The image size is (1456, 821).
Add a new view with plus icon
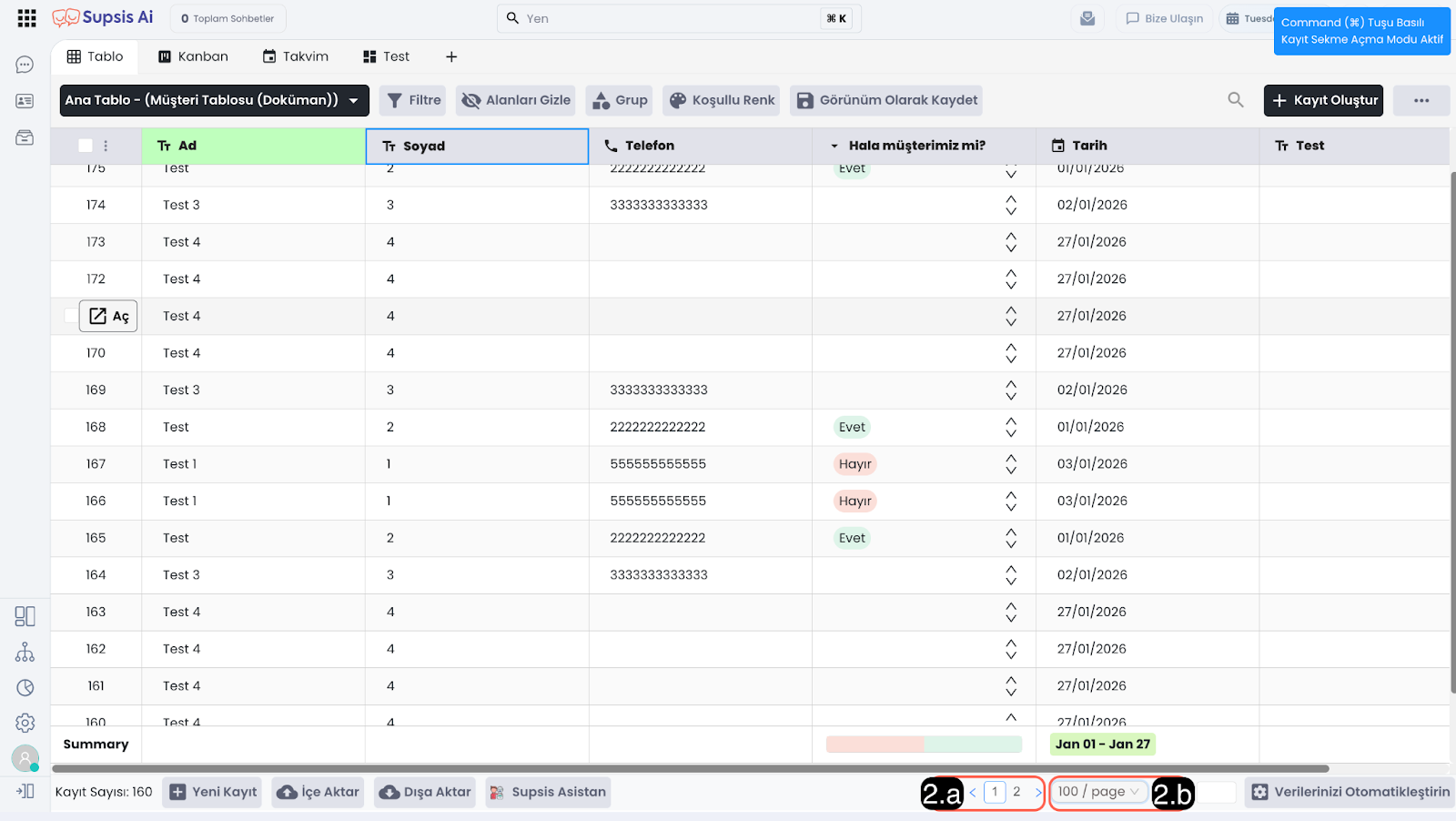451,56
